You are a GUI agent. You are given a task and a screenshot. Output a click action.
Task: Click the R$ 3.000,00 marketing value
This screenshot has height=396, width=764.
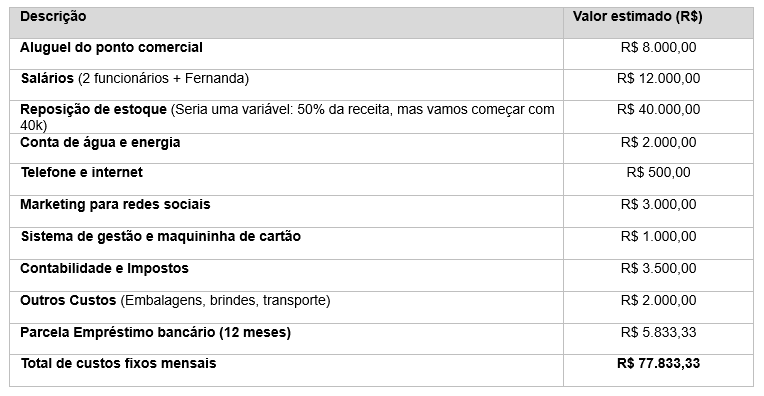click(x=658, y=205)
